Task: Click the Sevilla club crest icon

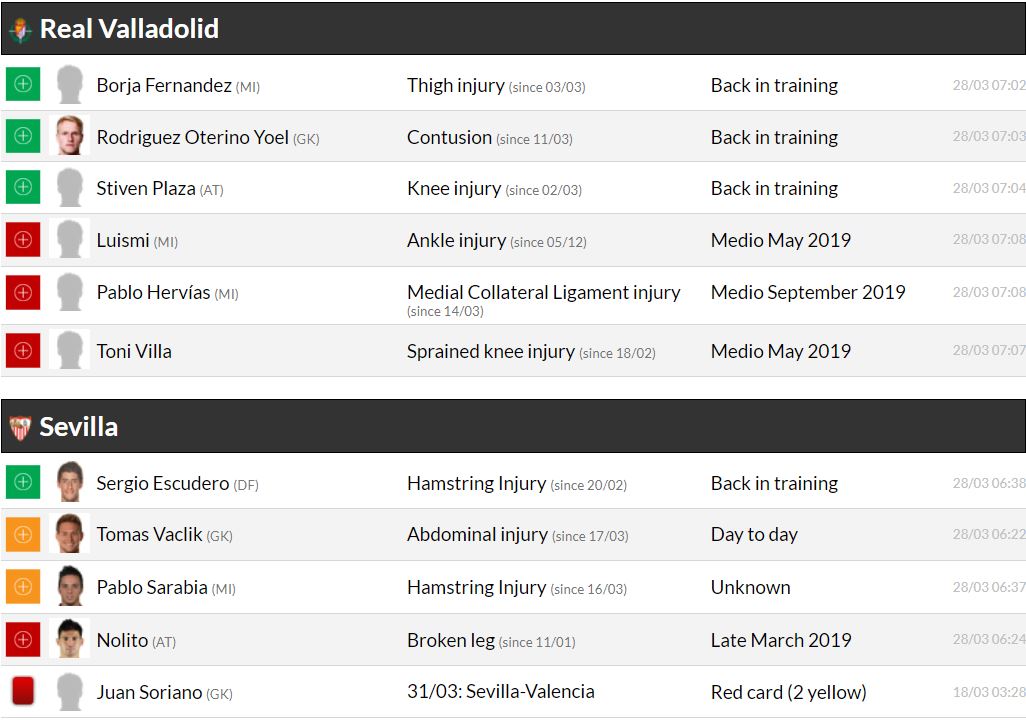Action: click(20, 428)
